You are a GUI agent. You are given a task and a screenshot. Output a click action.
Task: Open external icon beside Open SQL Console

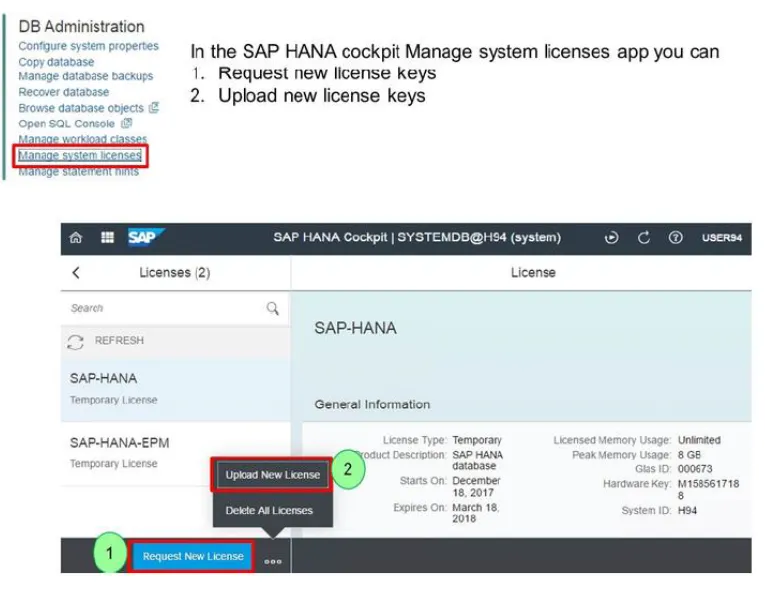[126, 123]
